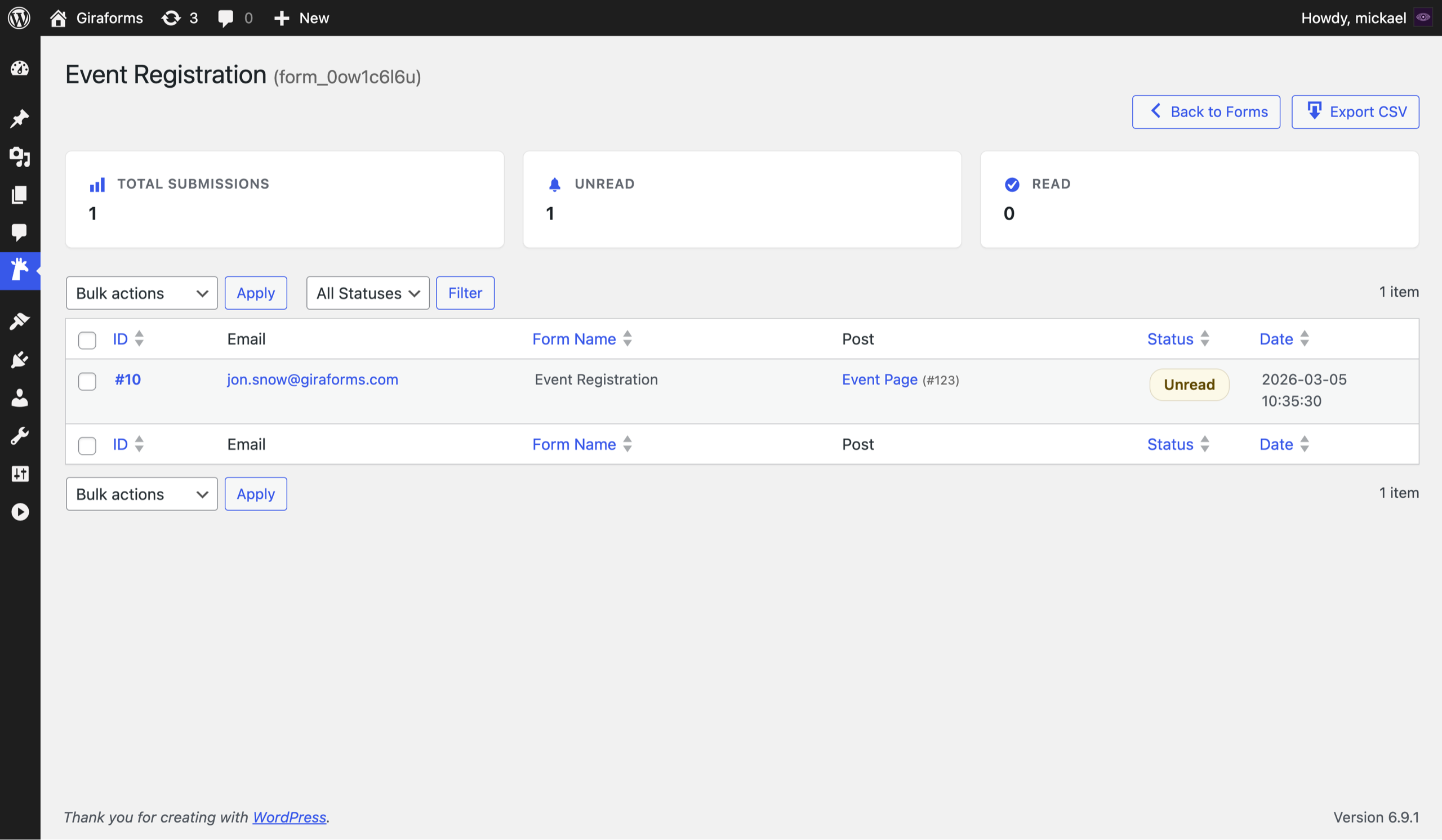Follow the WordPress footer link
1442x840 pixels.
[x=290, y=817]
